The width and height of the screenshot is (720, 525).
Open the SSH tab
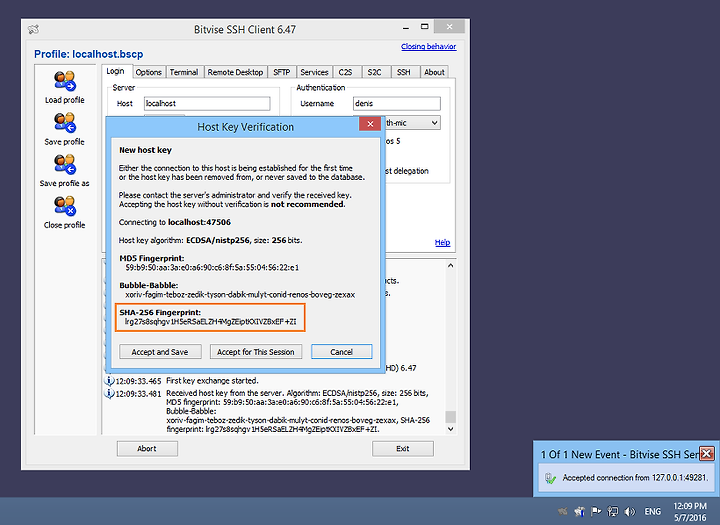[404, 72]
